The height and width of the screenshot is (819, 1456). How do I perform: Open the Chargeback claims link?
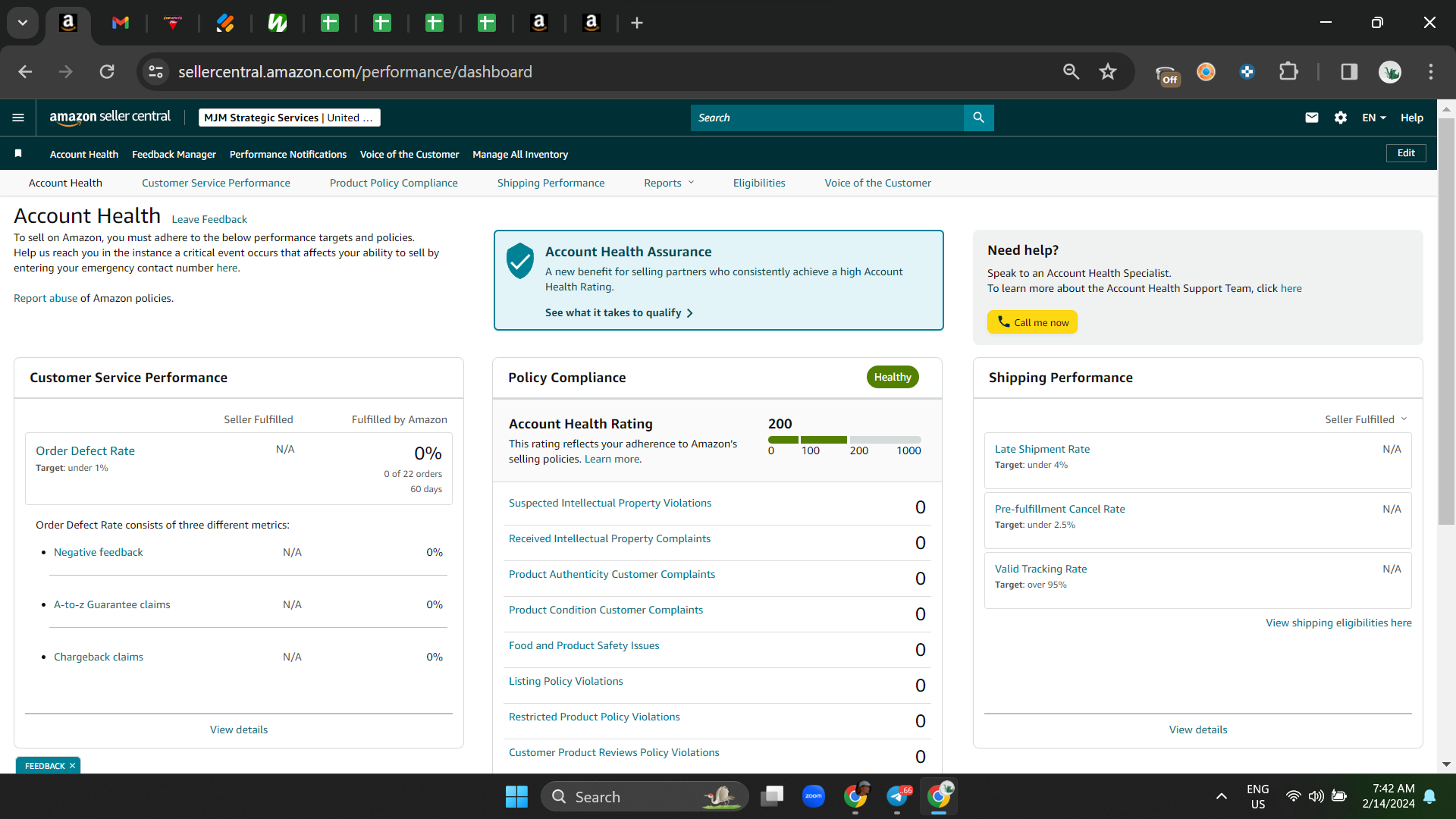[x=99, y=657]
